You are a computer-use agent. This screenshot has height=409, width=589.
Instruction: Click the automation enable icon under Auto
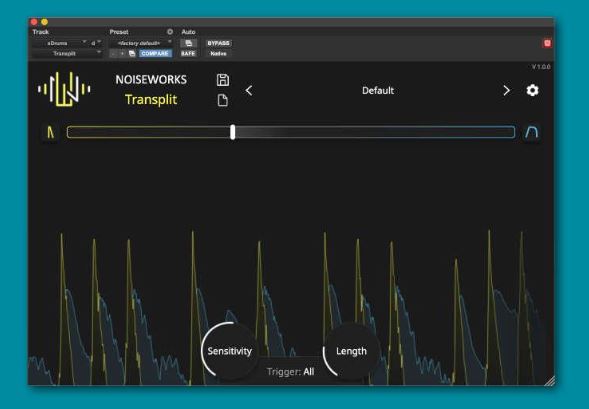[x=188, y=43]
